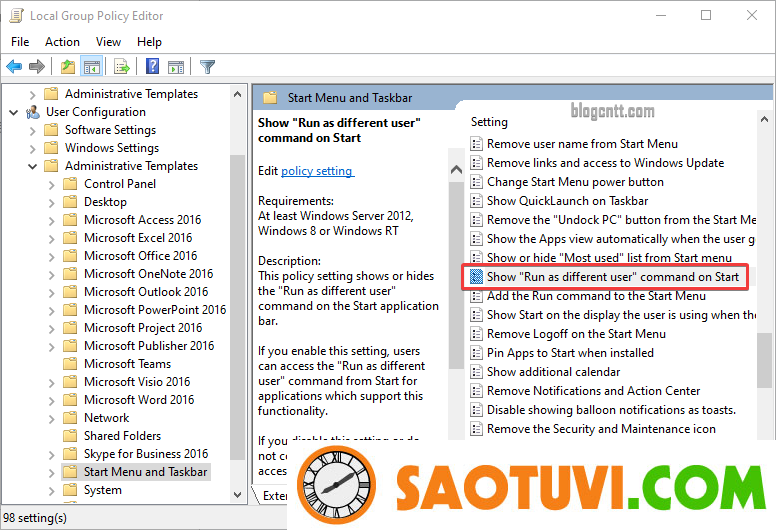Screen dimensions: 776x530
Task: Expand the Software Settings node
Action: tap(33, 131)
